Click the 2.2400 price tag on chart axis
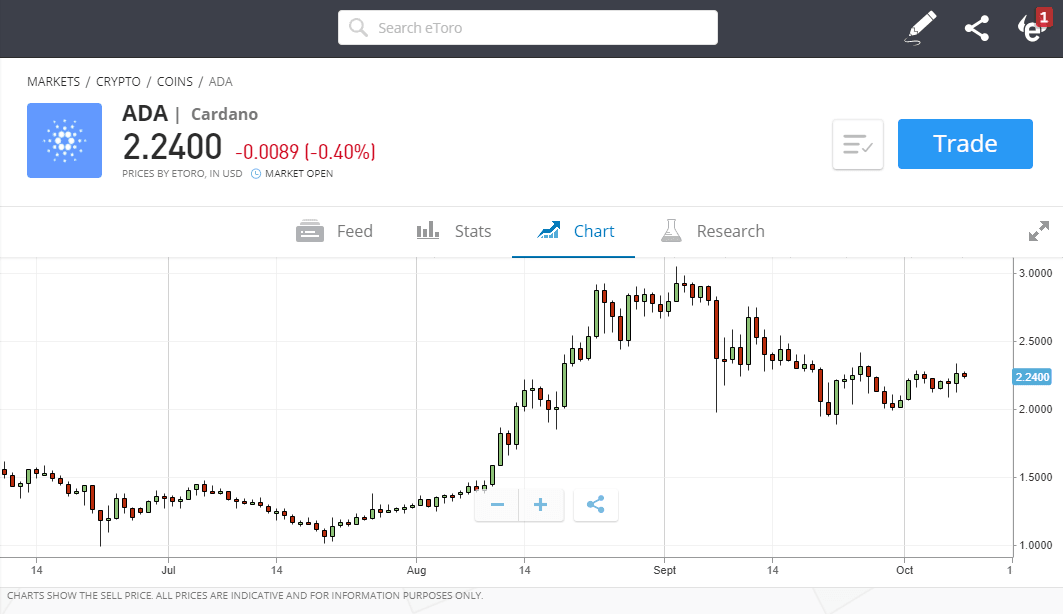Viewport: 1063px width, 614px height. click(1030, 376)
